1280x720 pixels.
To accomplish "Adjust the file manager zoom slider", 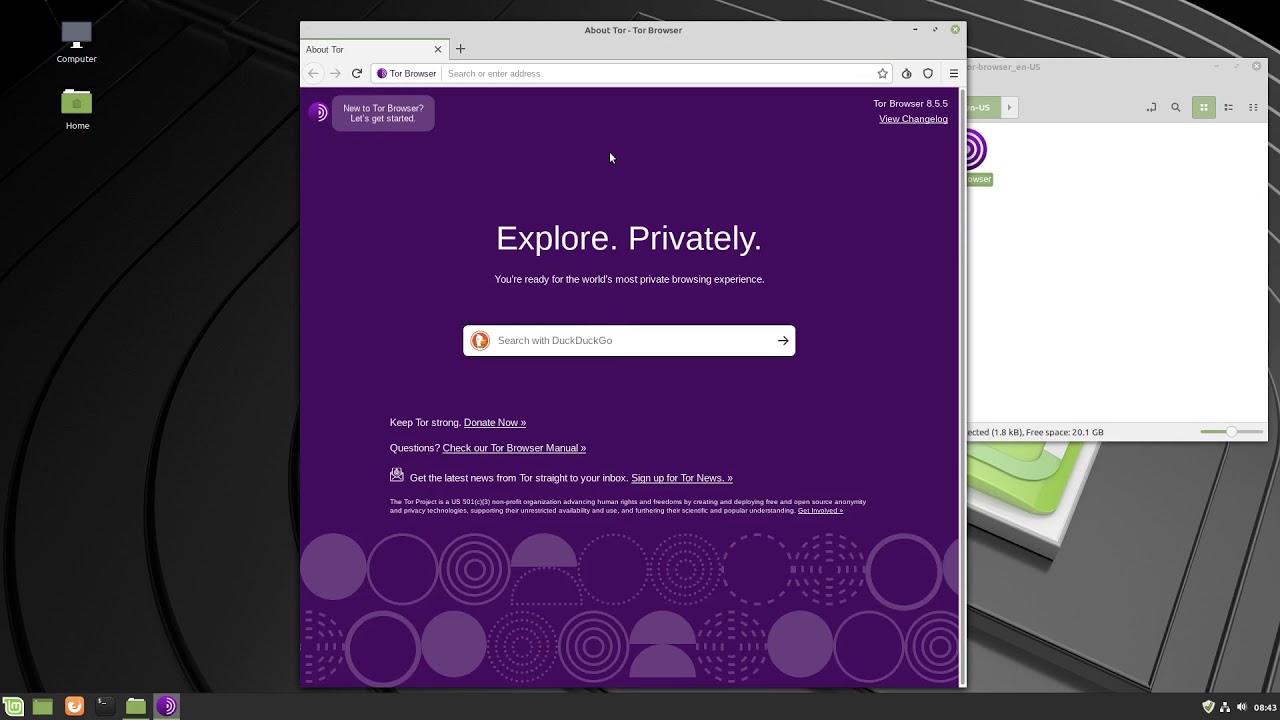I will [x=1232, y=432].
